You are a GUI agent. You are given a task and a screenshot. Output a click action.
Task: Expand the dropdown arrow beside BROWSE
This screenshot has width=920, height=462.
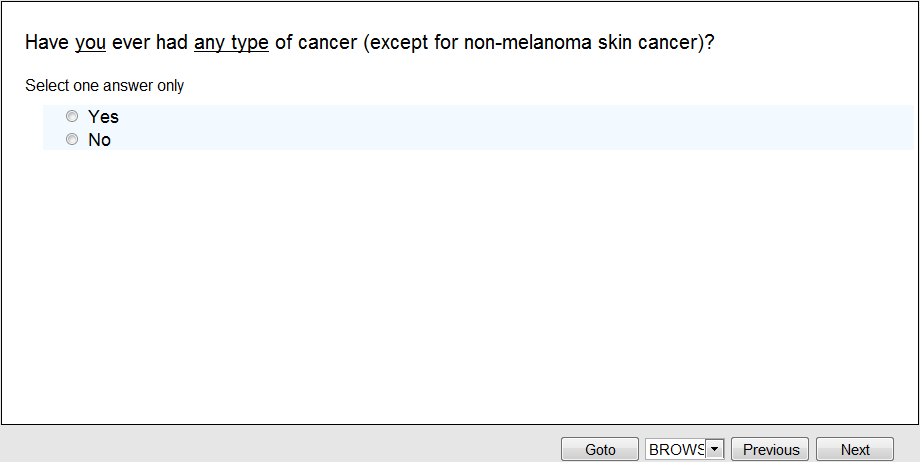coord(714,450)
